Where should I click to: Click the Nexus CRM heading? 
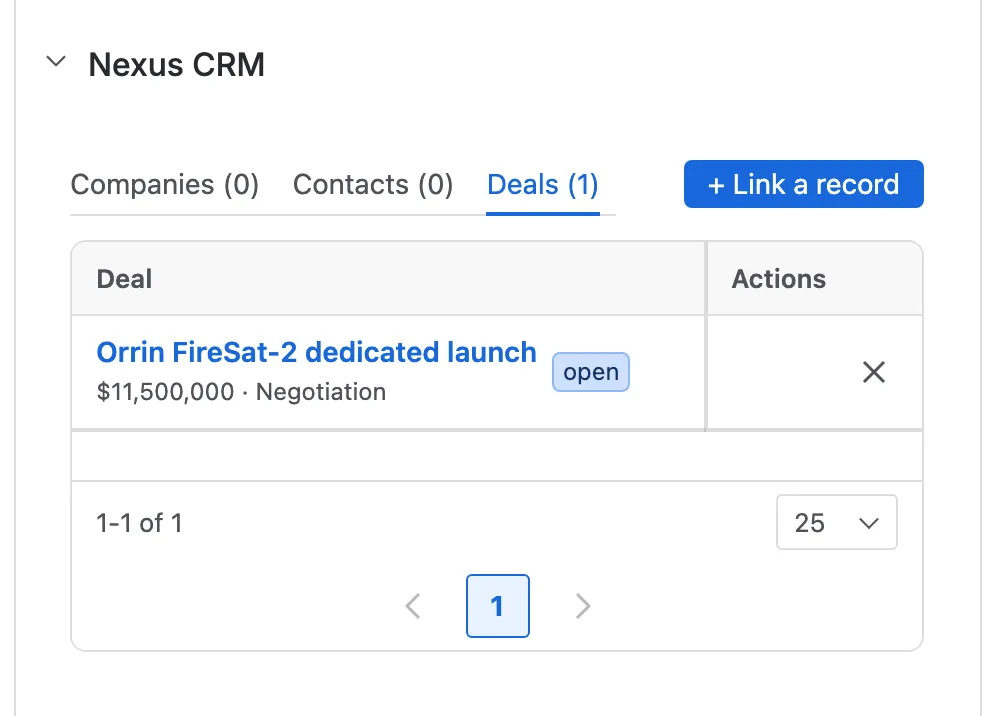pyautogui.click(x=177, y=64)
